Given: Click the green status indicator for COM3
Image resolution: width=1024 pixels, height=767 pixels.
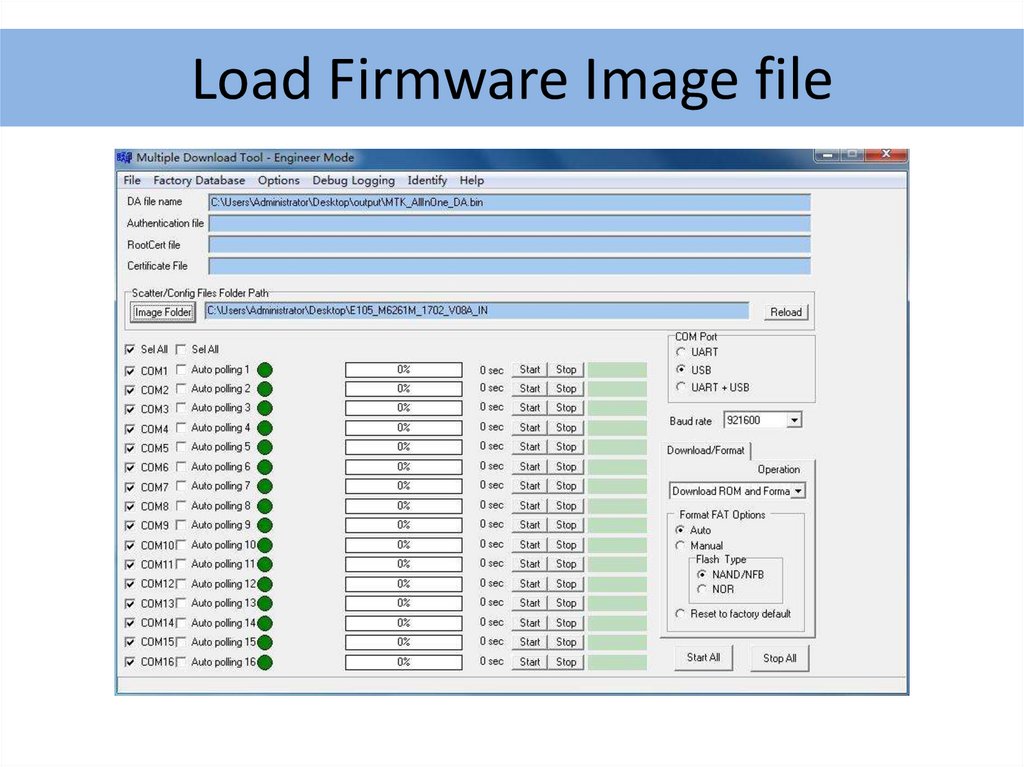Looking at the screenshot, I should point(264,408).
